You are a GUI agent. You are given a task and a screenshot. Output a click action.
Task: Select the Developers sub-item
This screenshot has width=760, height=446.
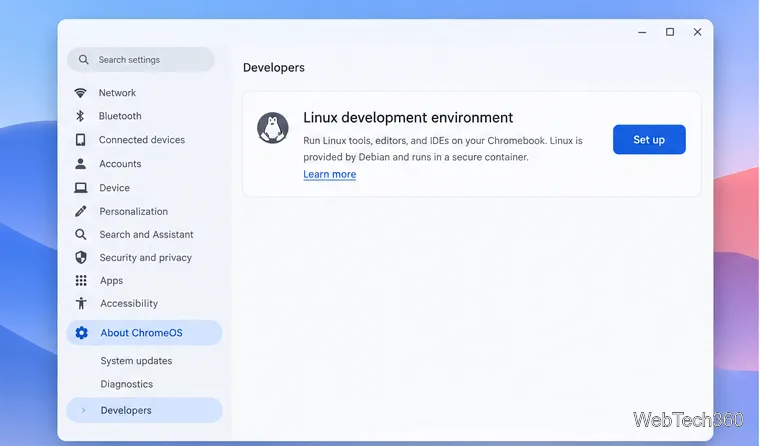click(x=144, y=410)
